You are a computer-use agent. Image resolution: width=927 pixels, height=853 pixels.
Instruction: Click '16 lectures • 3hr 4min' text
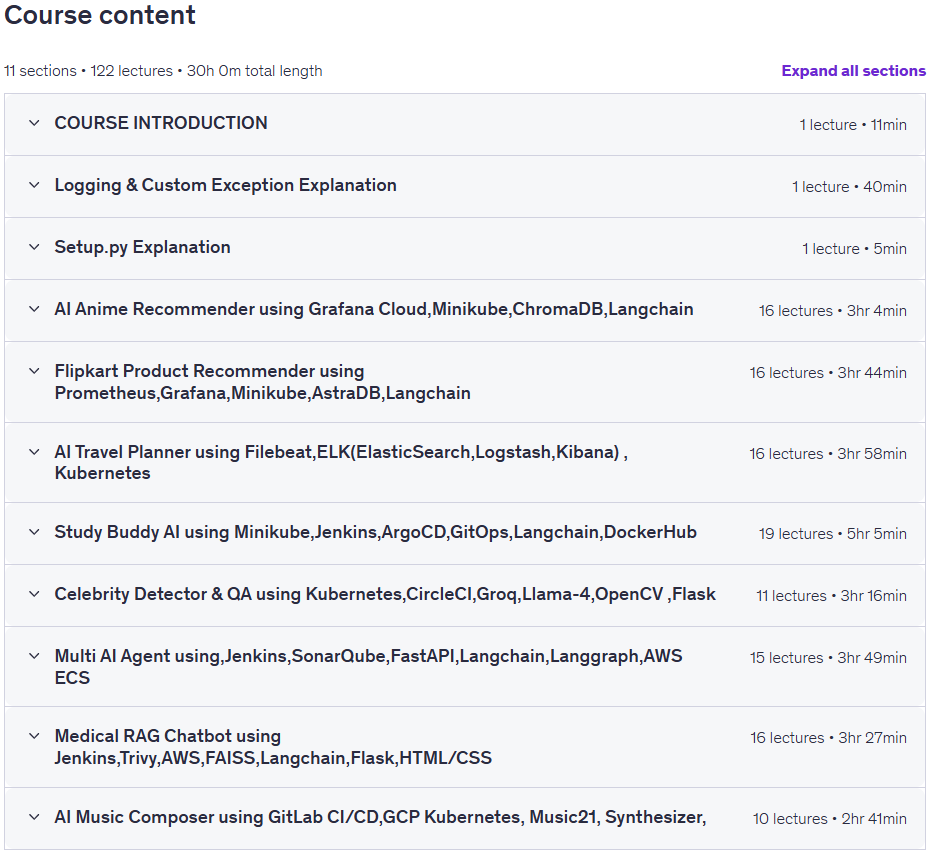[x=832, y=312]
